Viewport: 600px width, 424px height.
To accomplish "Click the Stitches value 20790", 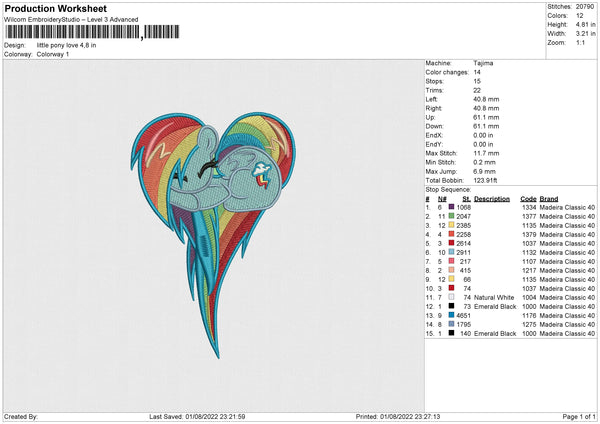I will [585, 7].
